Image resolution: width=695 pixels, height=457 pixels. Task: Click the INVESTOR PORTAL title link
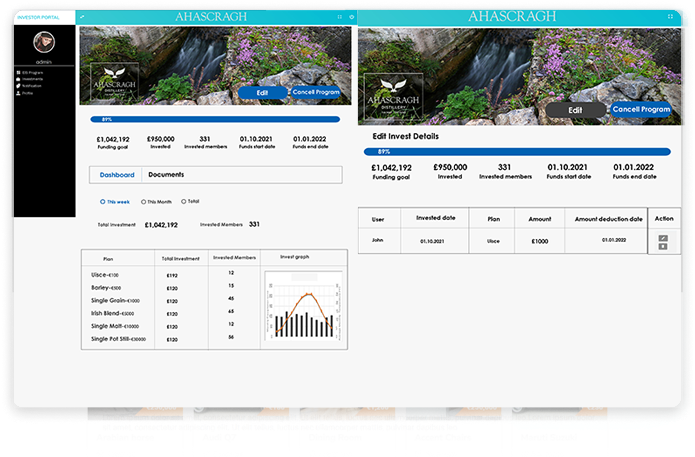click(38, 17)
